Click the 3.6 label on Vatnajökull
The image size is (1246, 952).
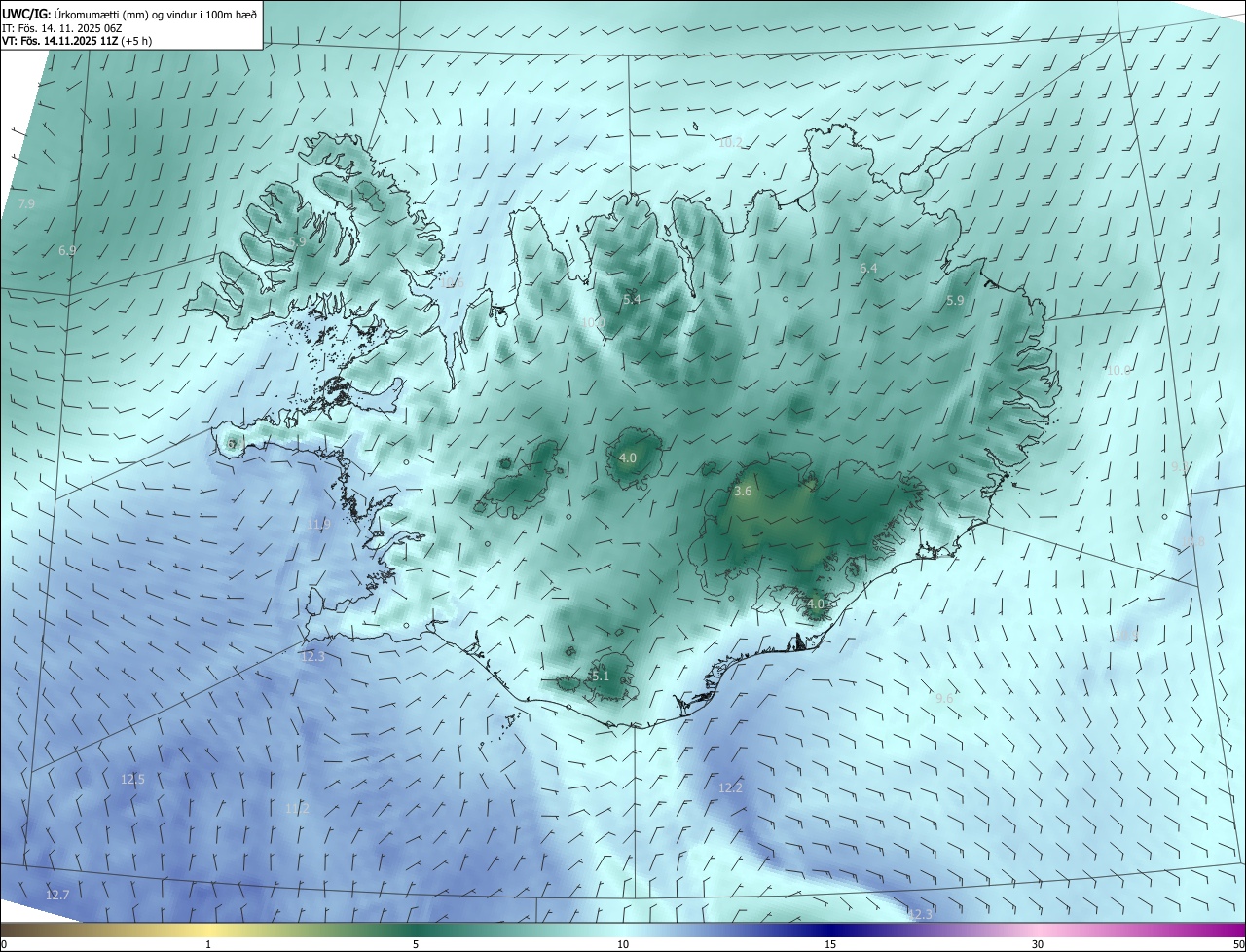[743, 492]
